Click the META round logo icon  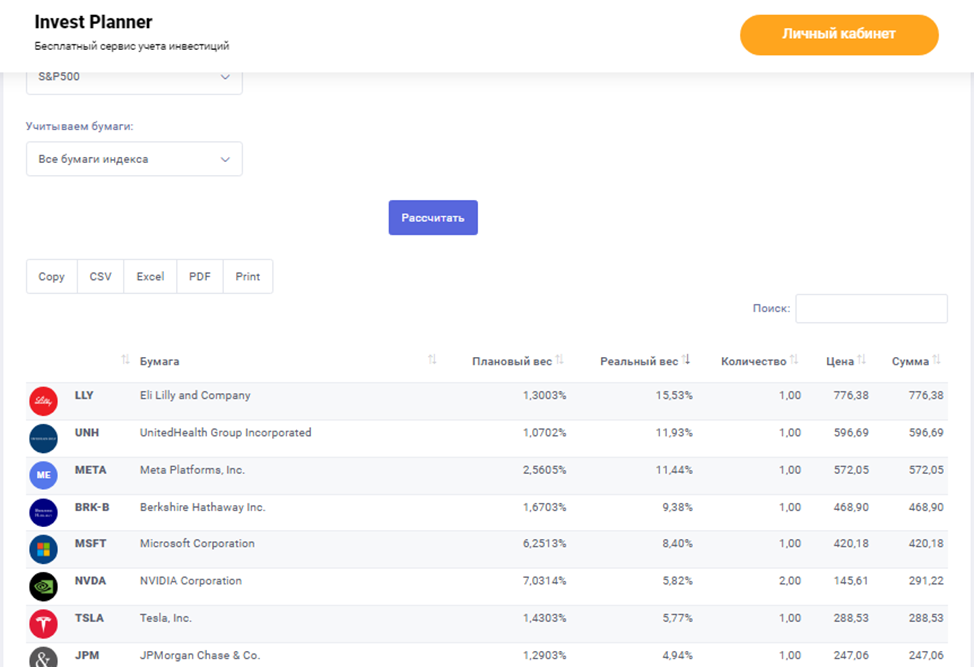(x=43, y=475)
